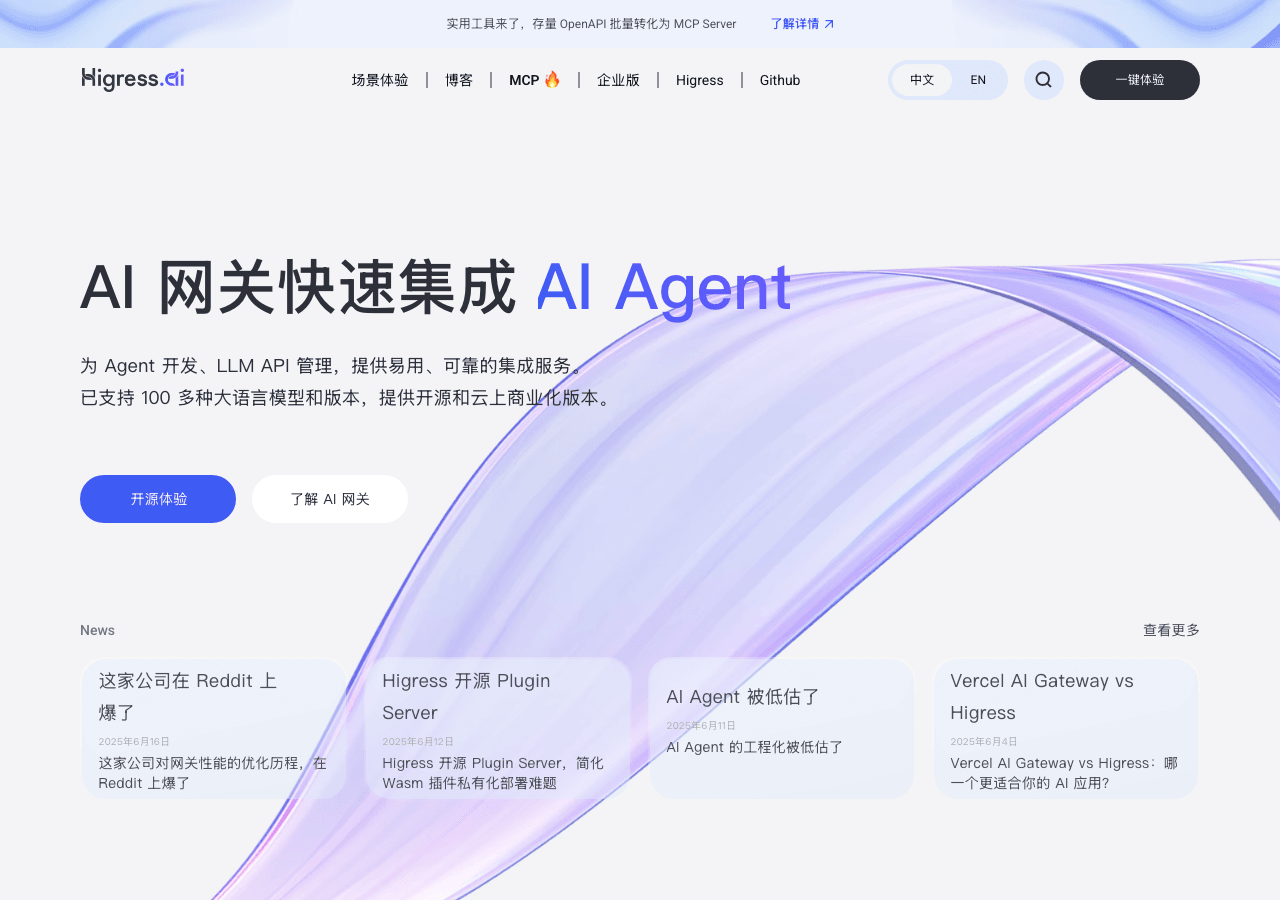The image size is (1280, 900).
Task: Click the 开源体验 button
Action: (158, 499)
